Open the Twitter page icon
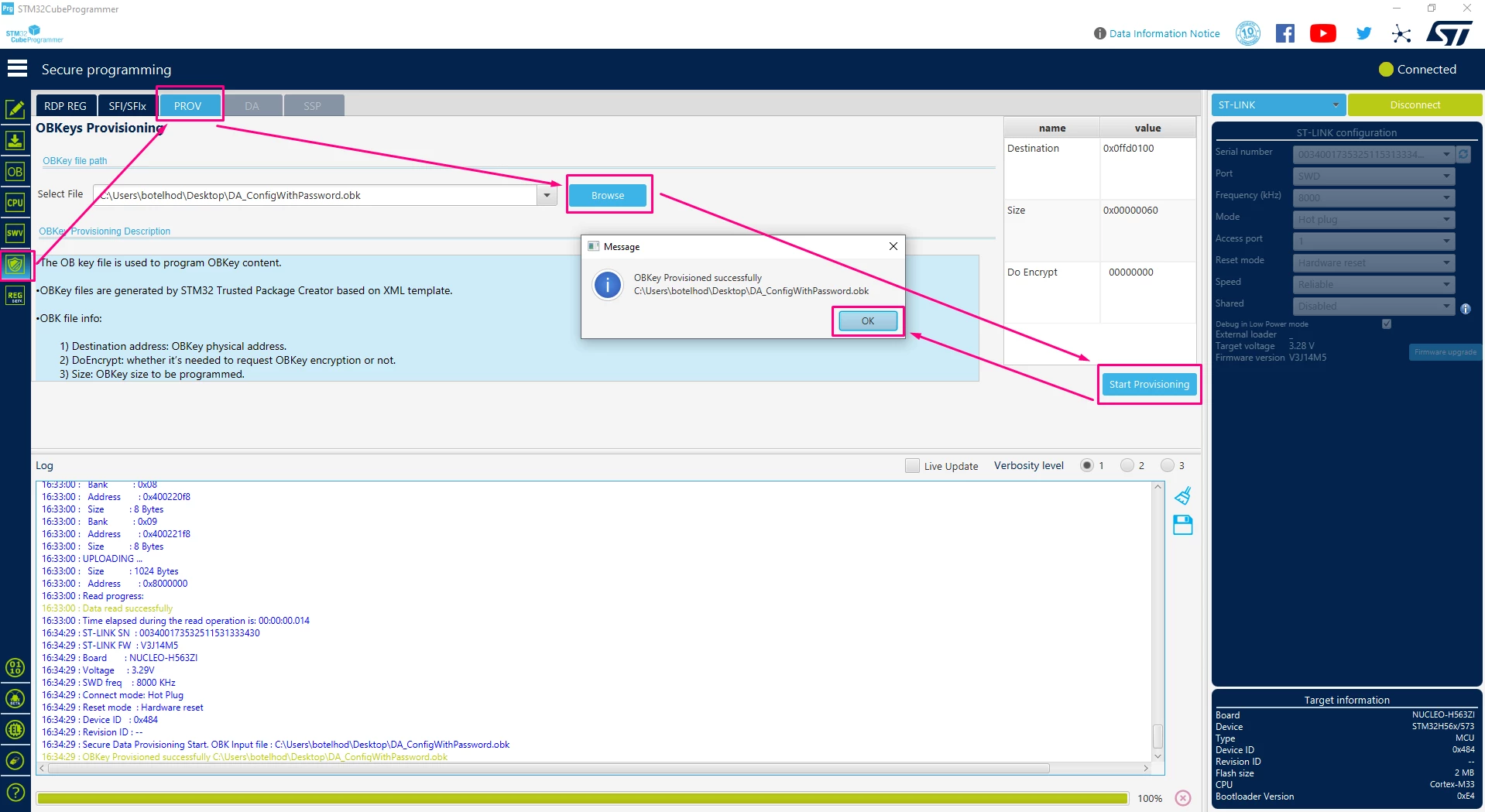This screenshot has height=812, width=1485. tap(1364, 33)
